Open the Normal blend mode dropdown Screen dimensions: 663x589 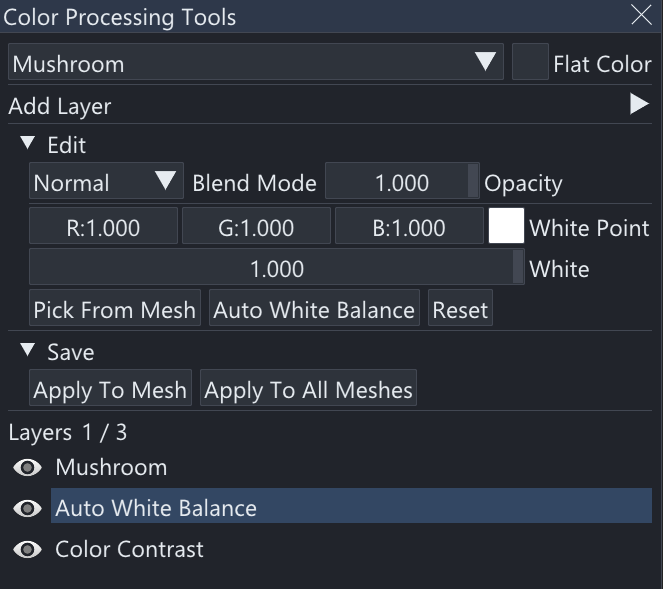pos(106,183)
